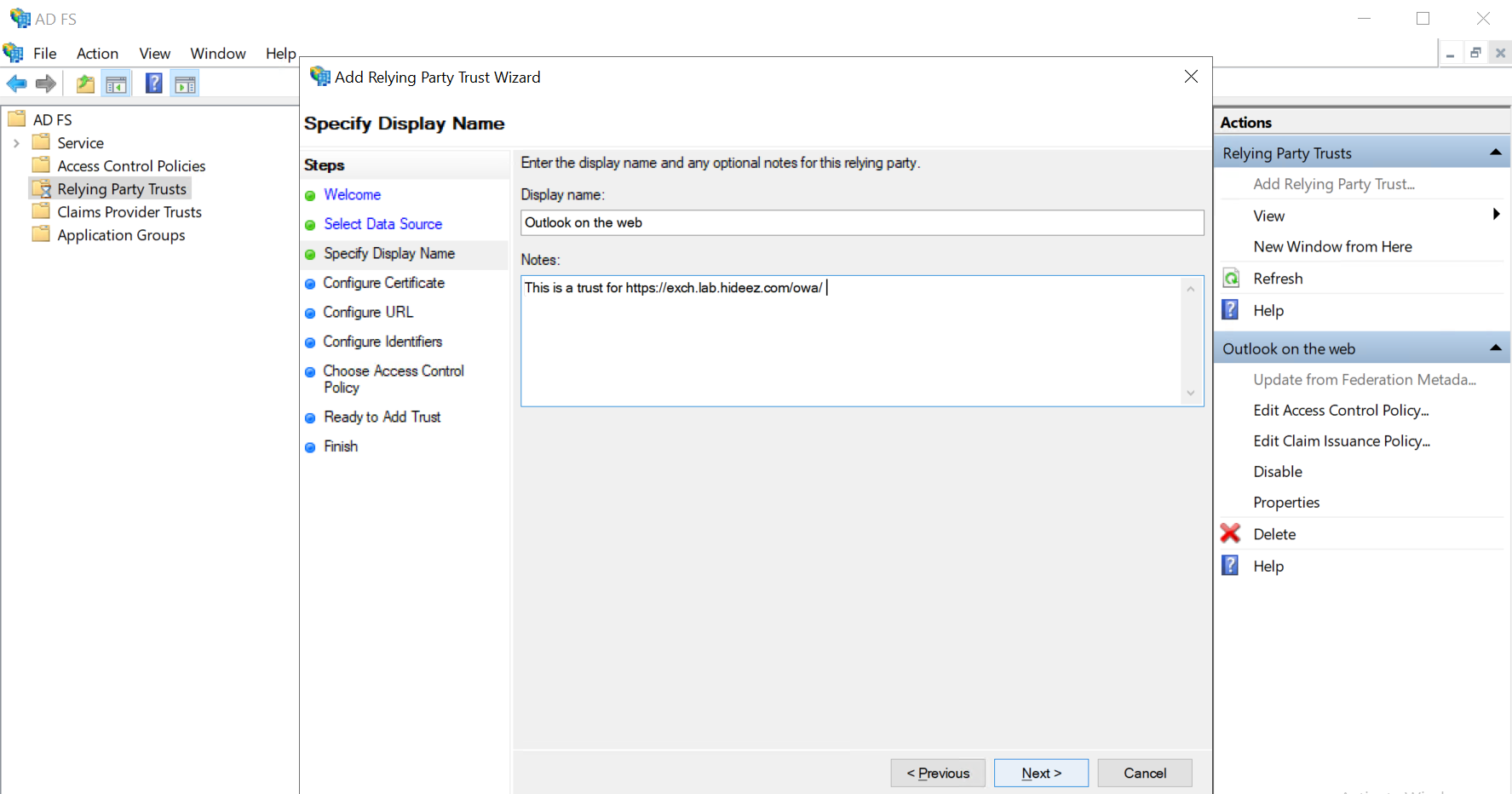Expand the Service tree node

click(16, 143)
